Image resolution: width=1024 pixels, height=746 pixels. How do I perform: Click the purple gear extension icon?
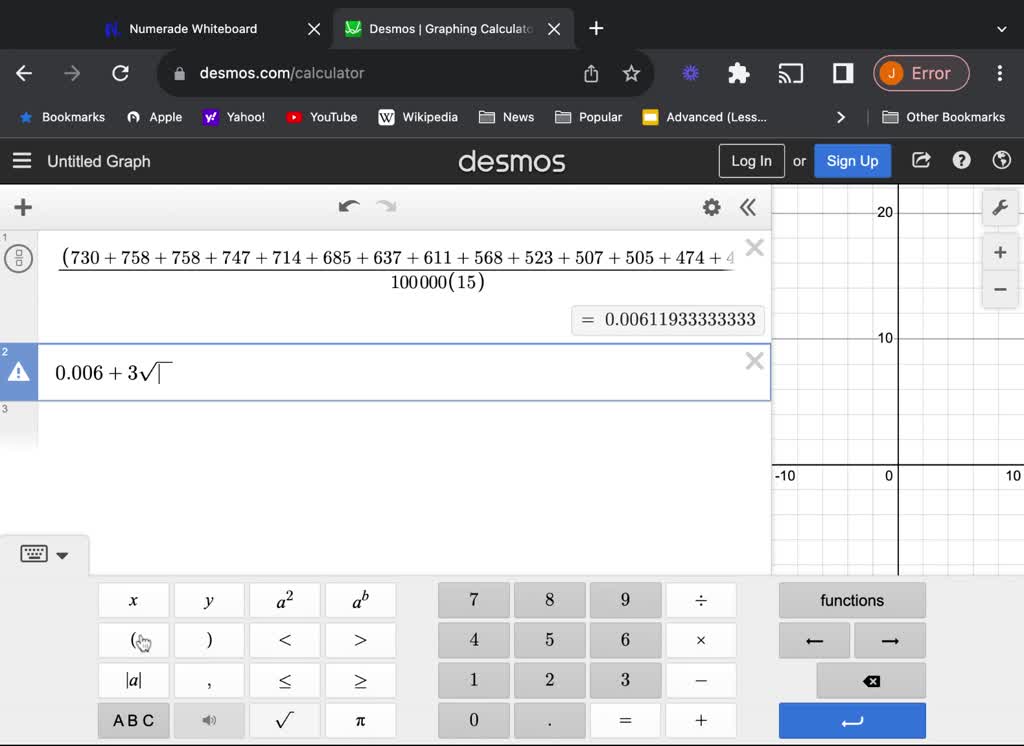click(x=690, y=73)
